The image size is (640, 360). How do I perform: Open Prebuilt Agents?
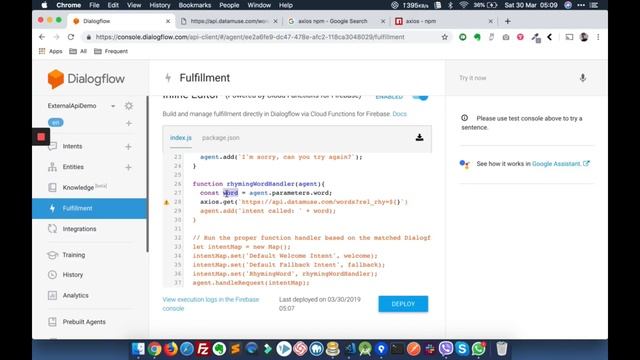[x=84, y=322]
